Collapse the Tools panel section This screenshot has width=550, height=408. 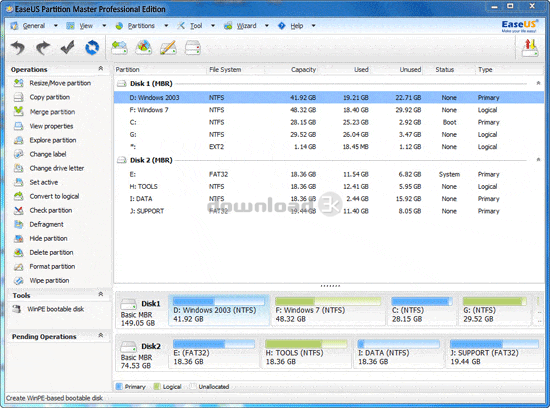click(101, 294)
